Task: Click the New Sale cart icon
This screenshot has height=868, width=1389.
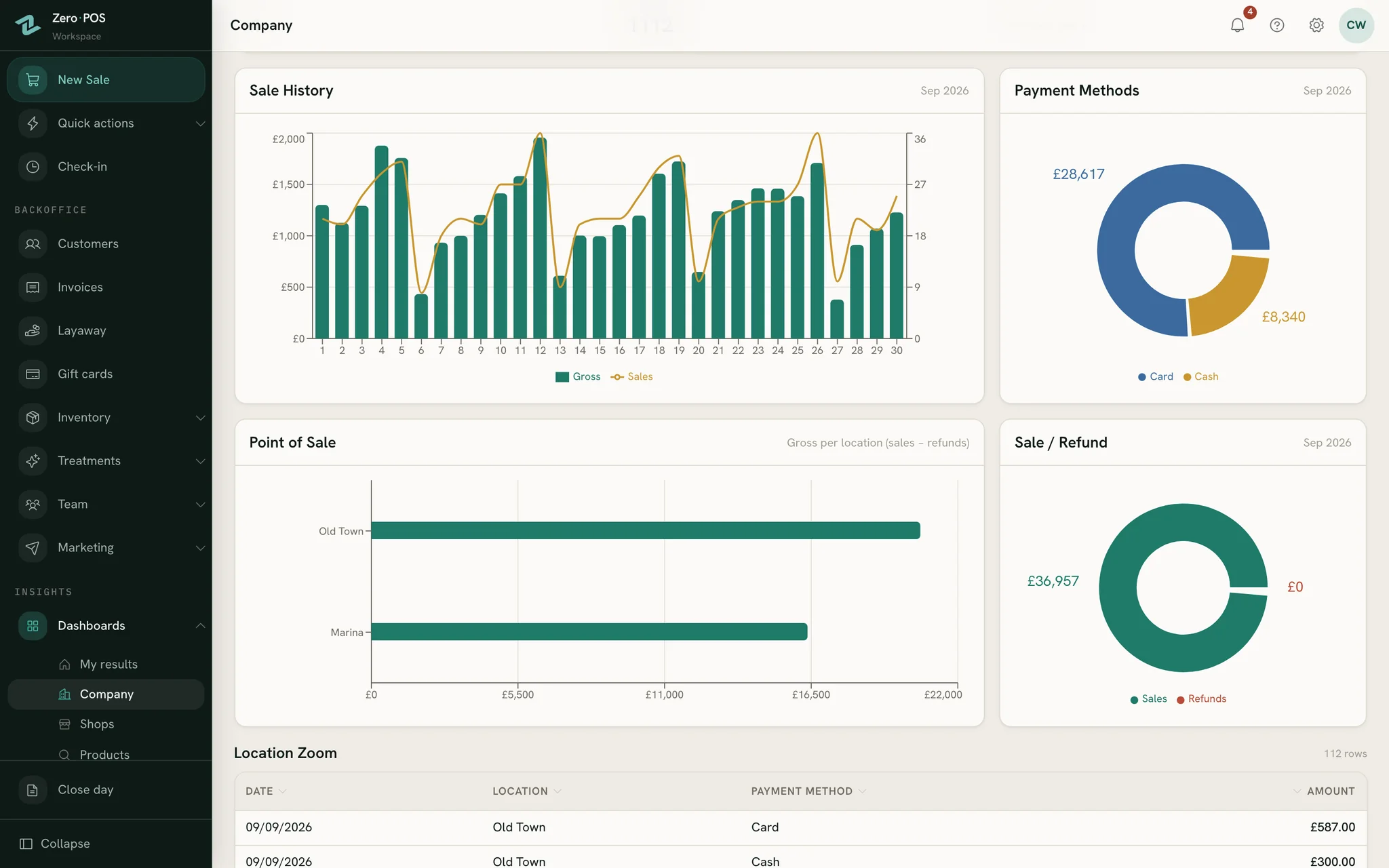Action: click(x=33, y=80)
